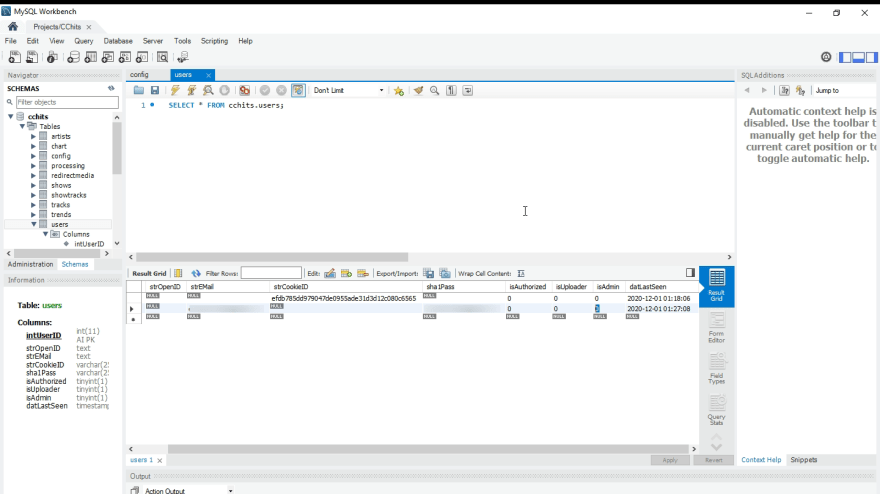The image size is (880, 494).
Task: Toggle autocommit mode button
Action: pyautogui.click(x=299, y=90)
